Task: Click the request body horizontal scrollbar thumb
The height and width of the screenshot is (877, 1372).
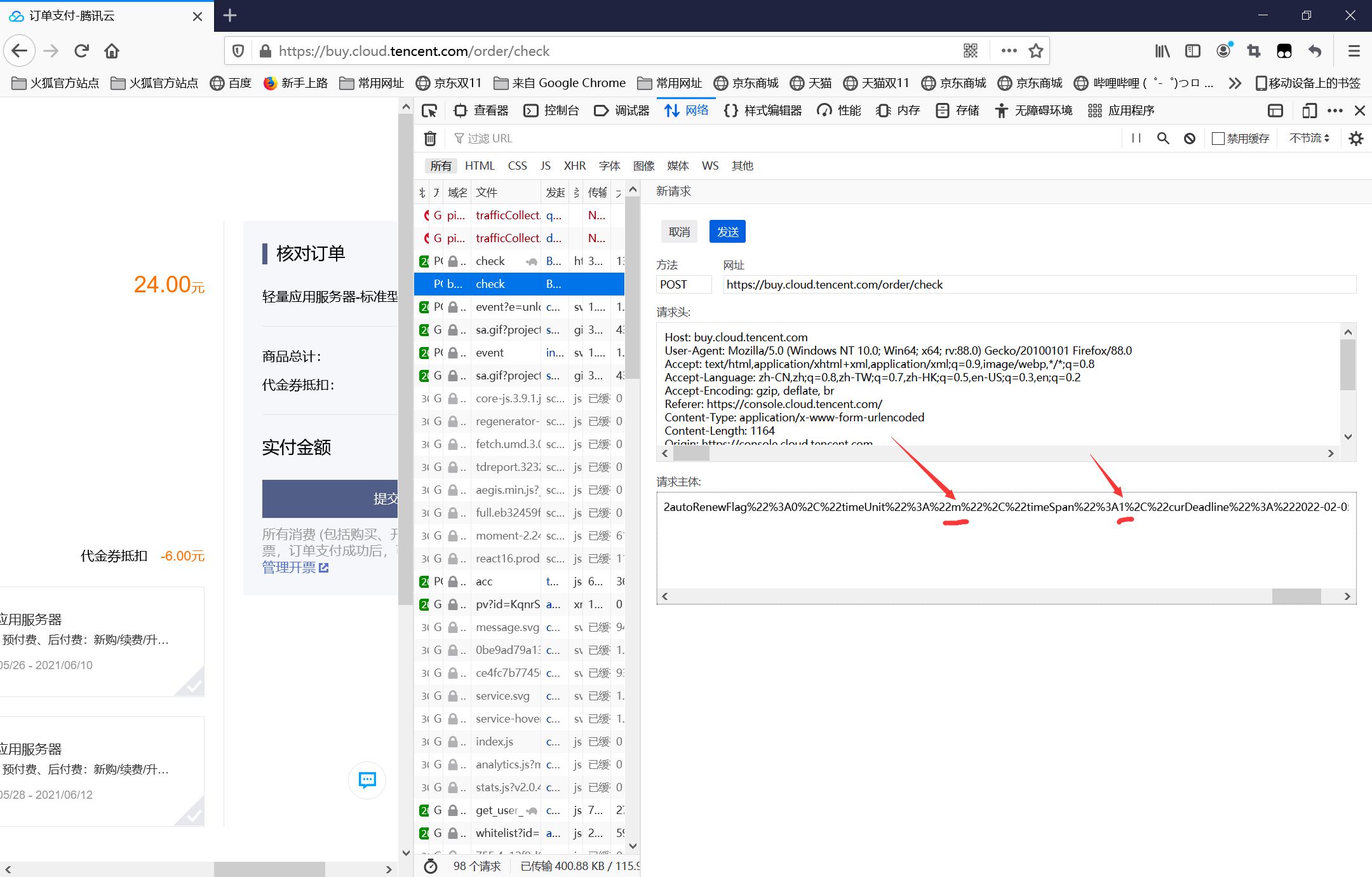Action: tap(1296, 596)
